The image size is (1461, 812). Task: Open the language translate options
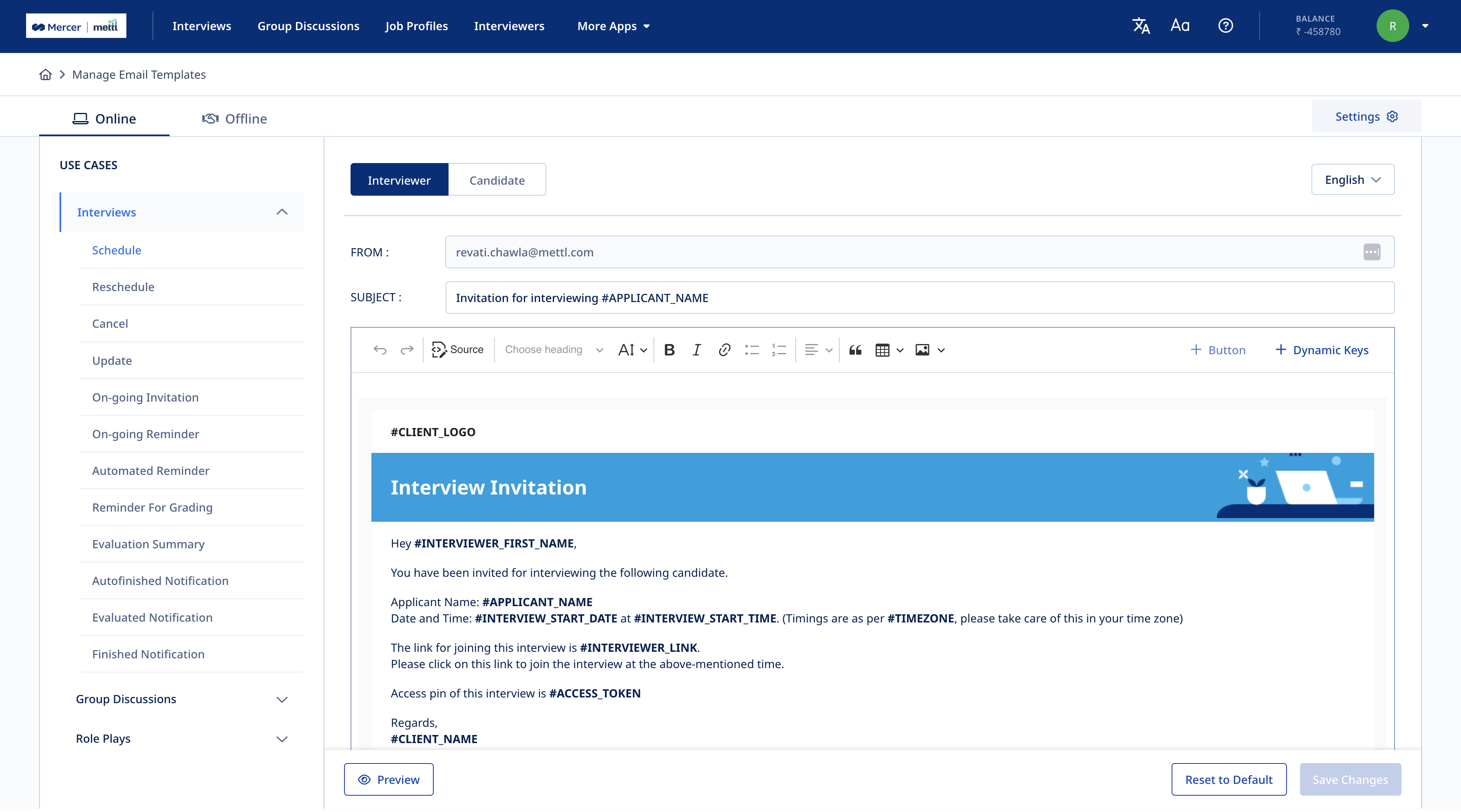(1141, 25)
